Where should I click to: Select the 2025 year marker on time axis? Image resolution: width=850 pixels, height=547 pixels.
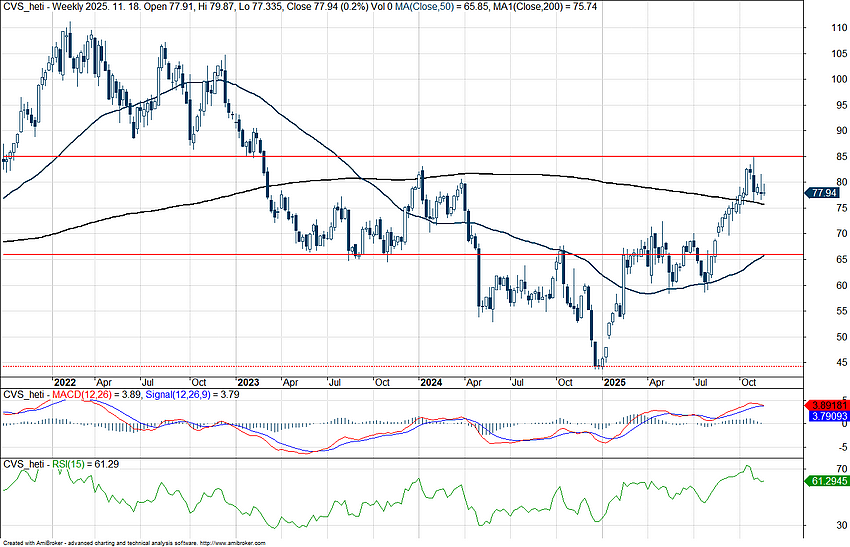tap(614, 382)
